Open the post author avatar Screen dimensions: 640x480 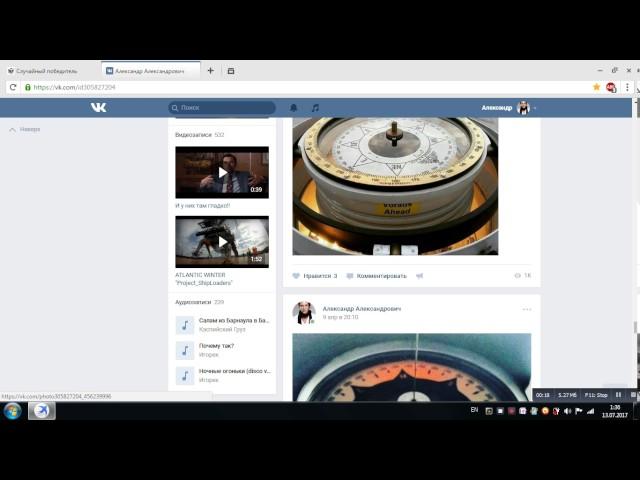304,313
